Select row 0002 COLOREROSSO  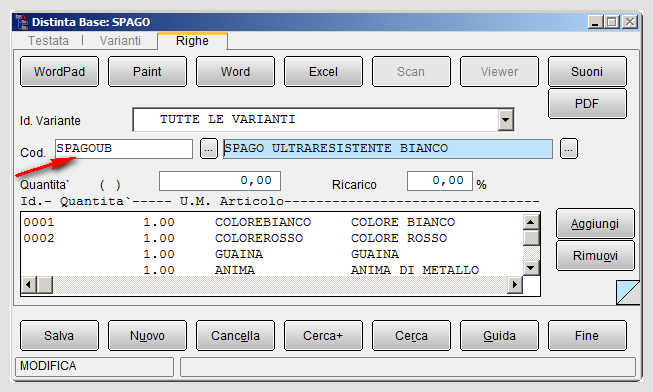coord(272,238)
